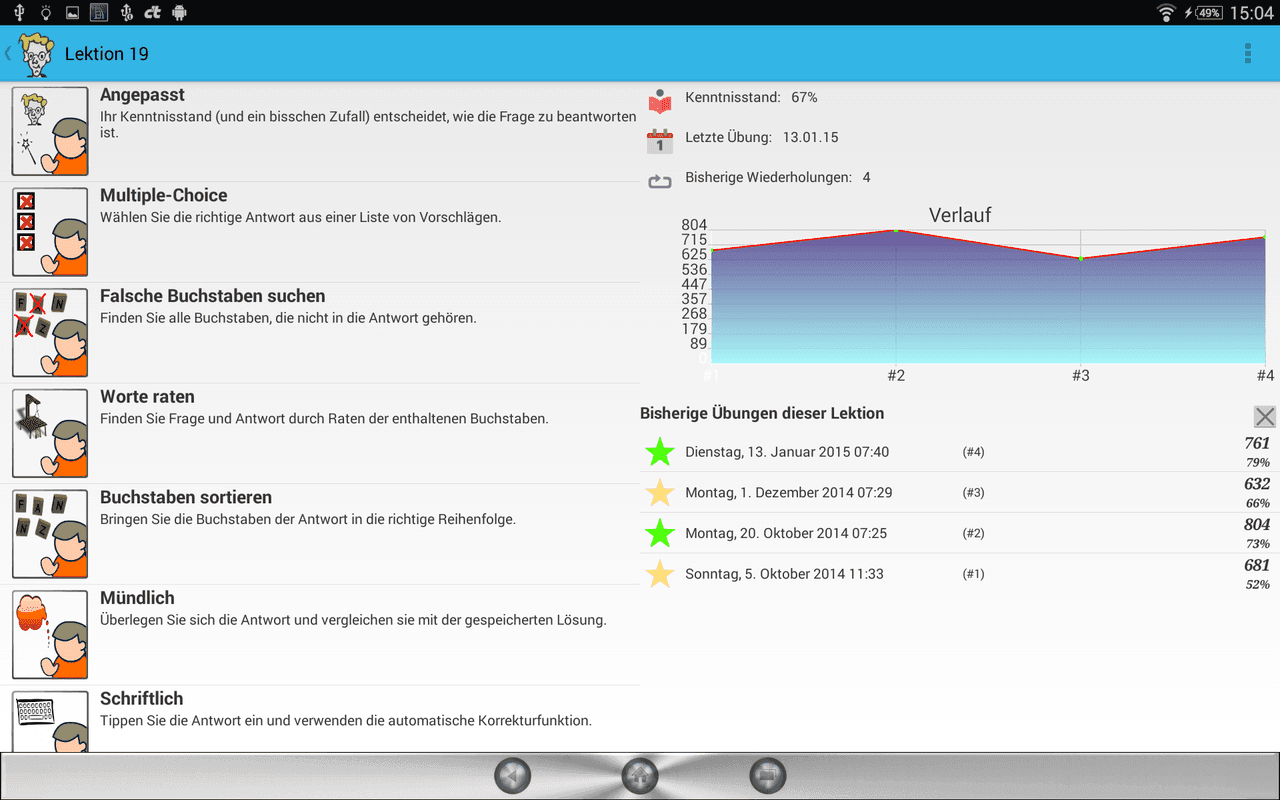Select the Schriftlich keyboard icon
This screenshot has height=800, width=1280.
click(x=50, y=722)
